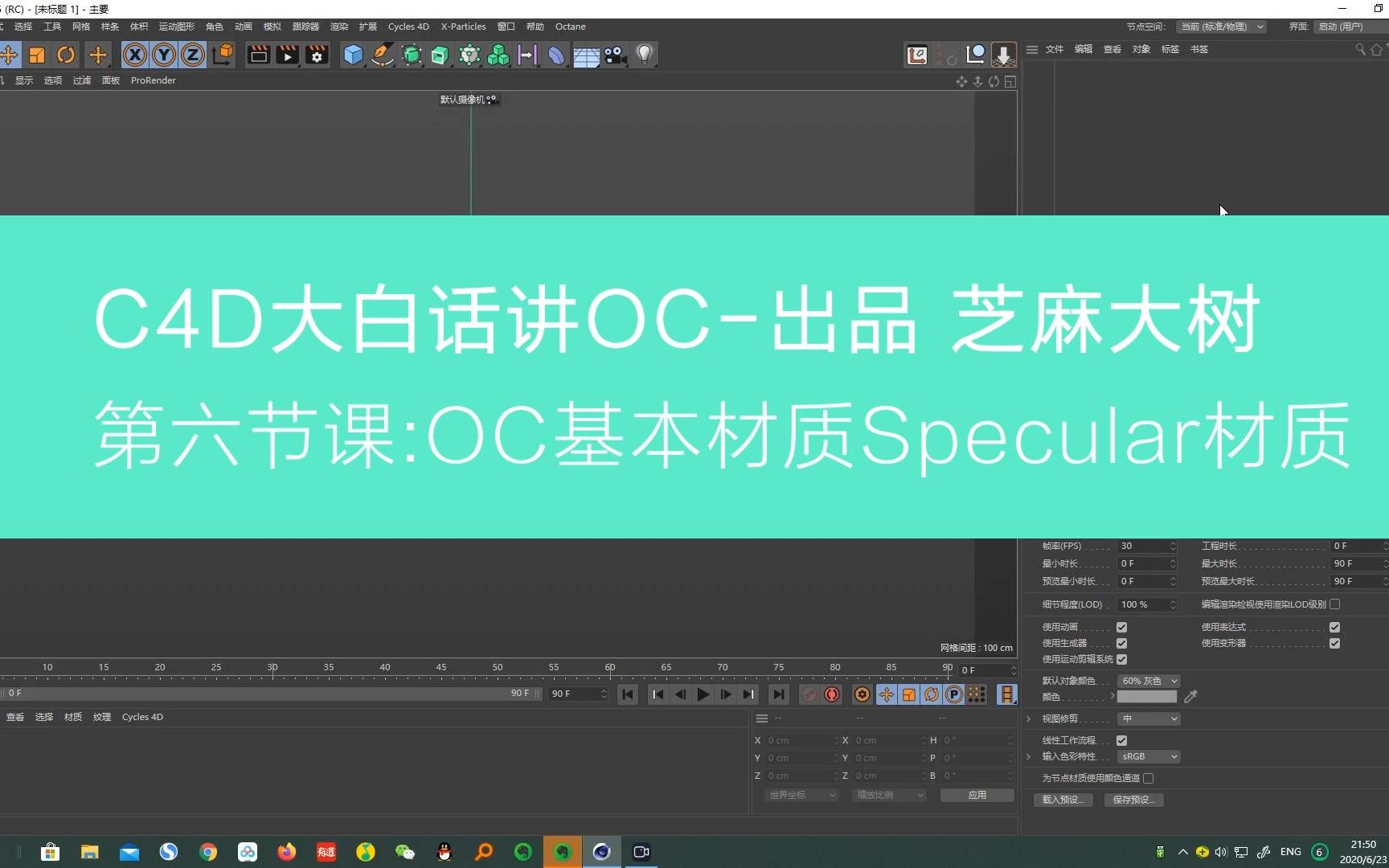Open the node space 当前 dropdown

pyautogui.click(x=1221, y=27)
